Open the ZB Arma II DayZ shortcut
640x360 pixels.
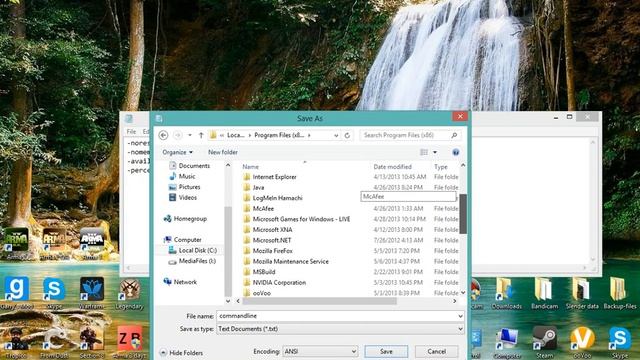130,342
